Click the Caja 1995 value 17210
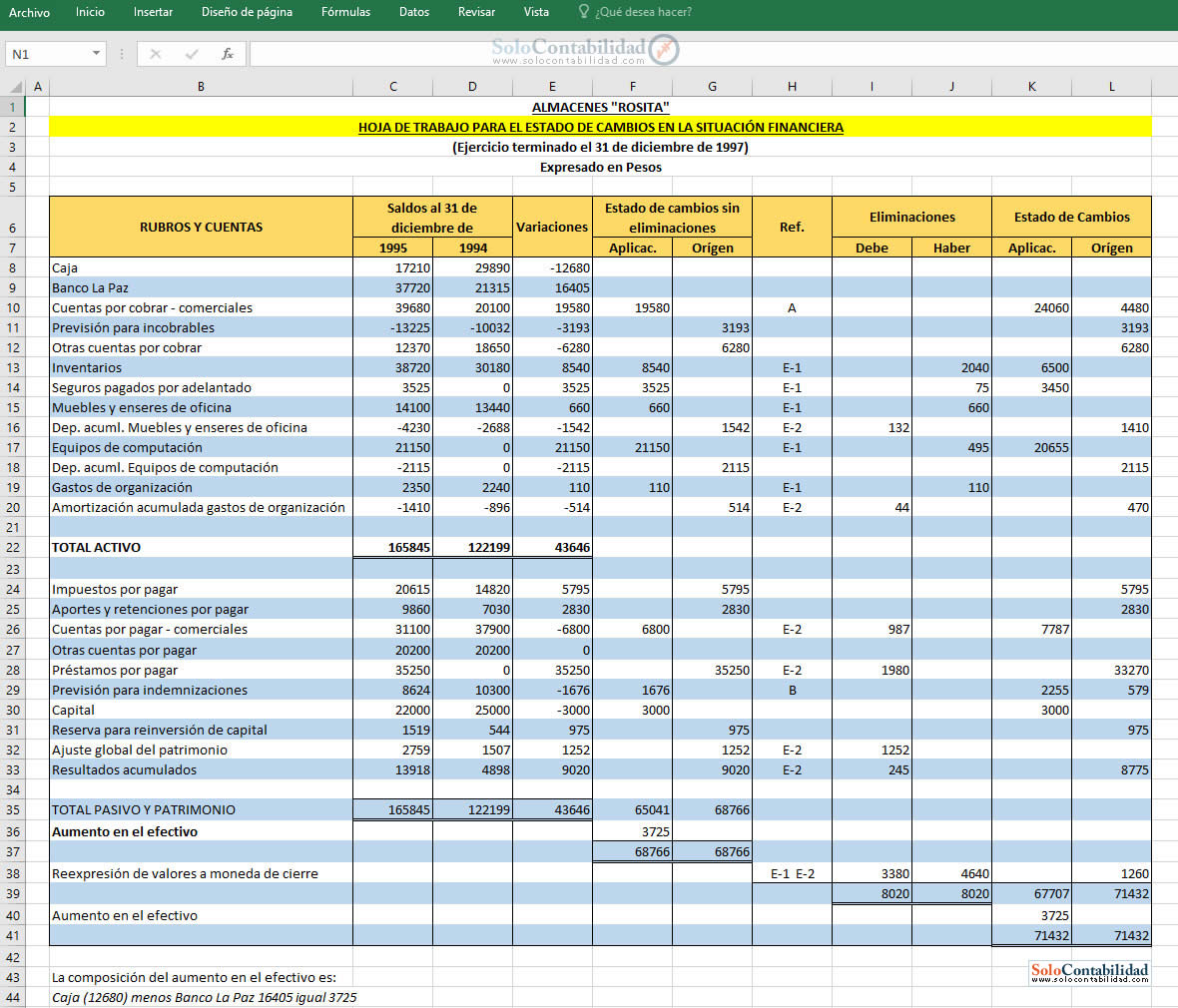Image resolution: width=1178 pixels, height=1008 pixels. (x=393, y=267)
